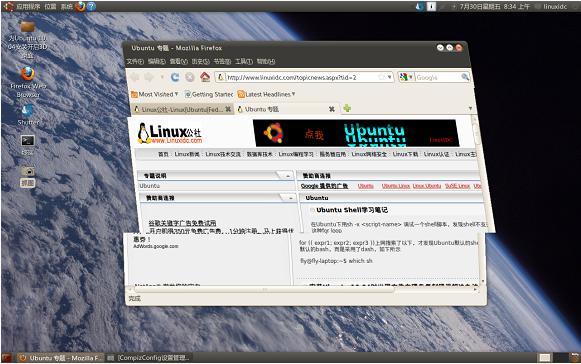Open a new tab with the green plus
581x364 pixels.
[x=347, y=109]
